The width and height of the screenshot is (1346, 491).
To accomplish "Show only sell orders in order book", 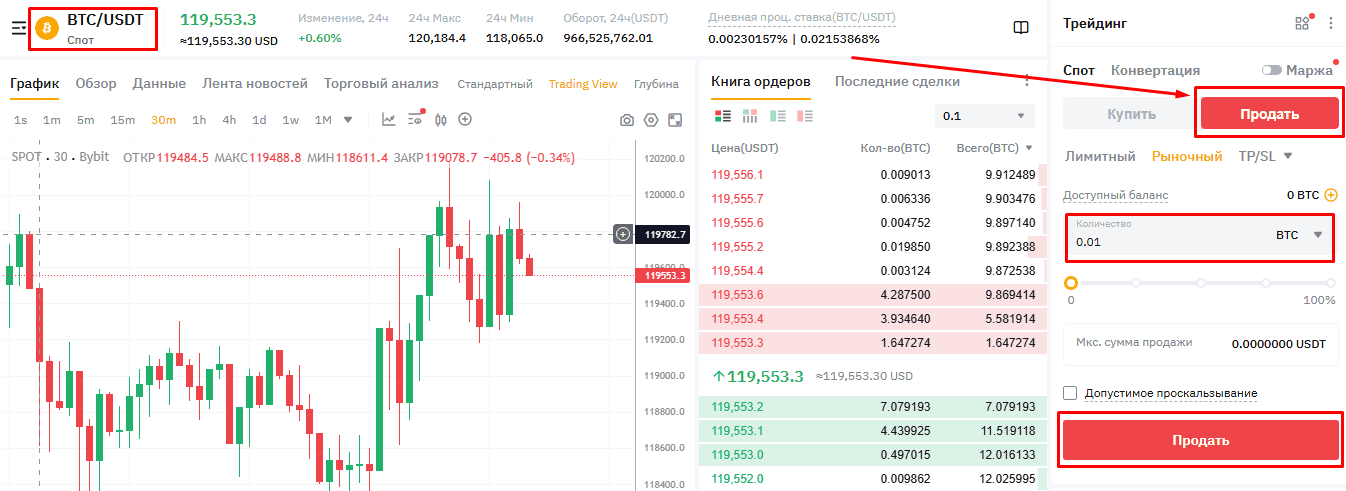I will (805, 116).
